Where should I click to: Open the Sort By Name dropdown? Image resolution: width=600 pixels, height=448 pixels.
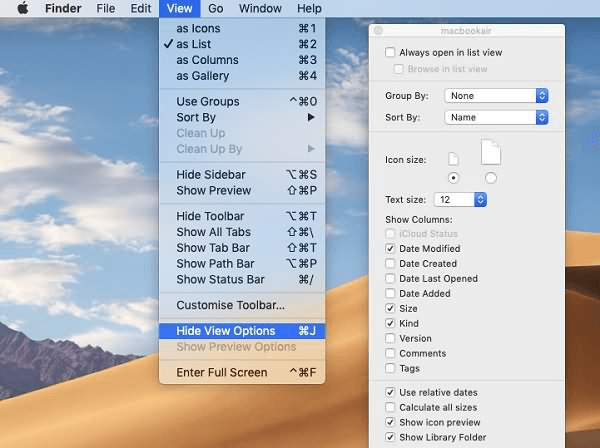pyautogui.click(x=496, y=117)
